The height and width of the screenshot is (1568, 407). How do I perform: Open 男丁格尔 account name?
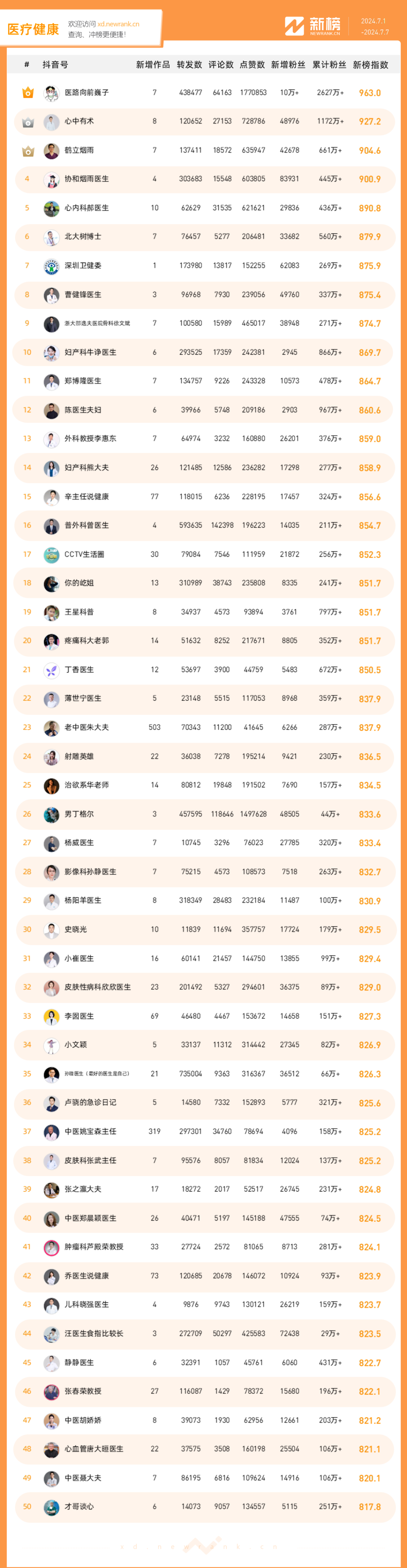(x=79, y=814)
